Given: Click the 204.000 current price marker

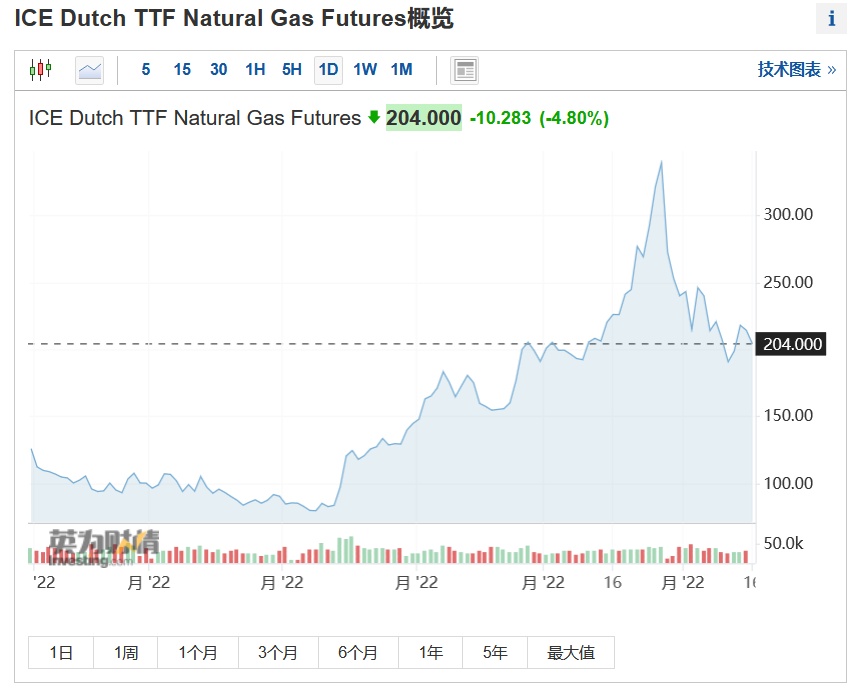Looking at the screenshot, I should (791, 344).
